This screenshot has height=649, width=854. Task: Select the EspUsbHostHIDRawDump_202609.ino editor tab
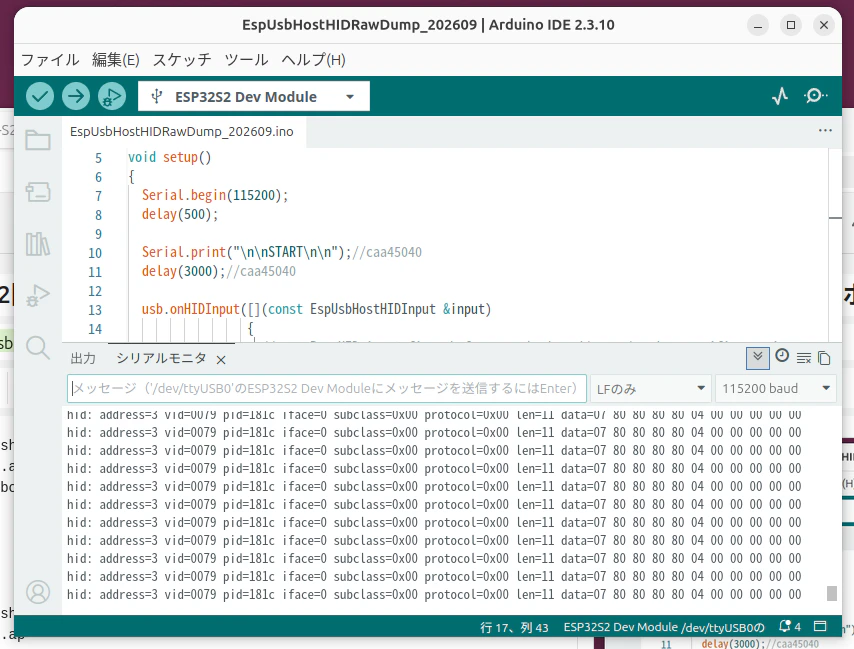[182, 131]
